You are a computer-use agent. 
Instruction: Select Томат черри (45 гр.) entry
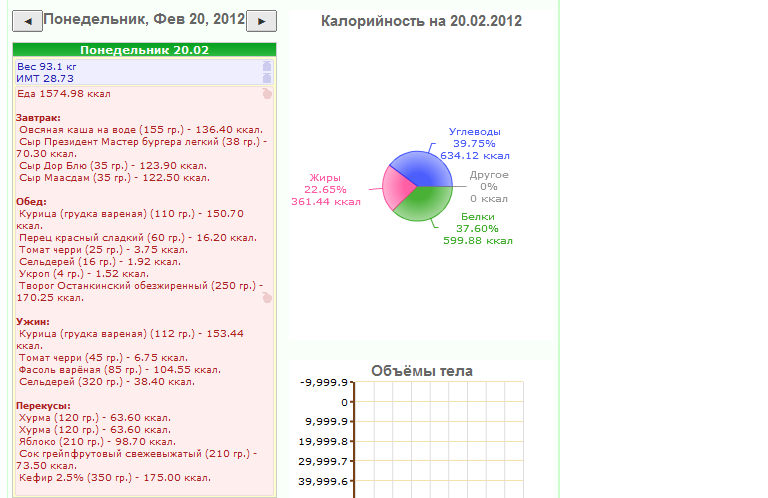(103, 357)
